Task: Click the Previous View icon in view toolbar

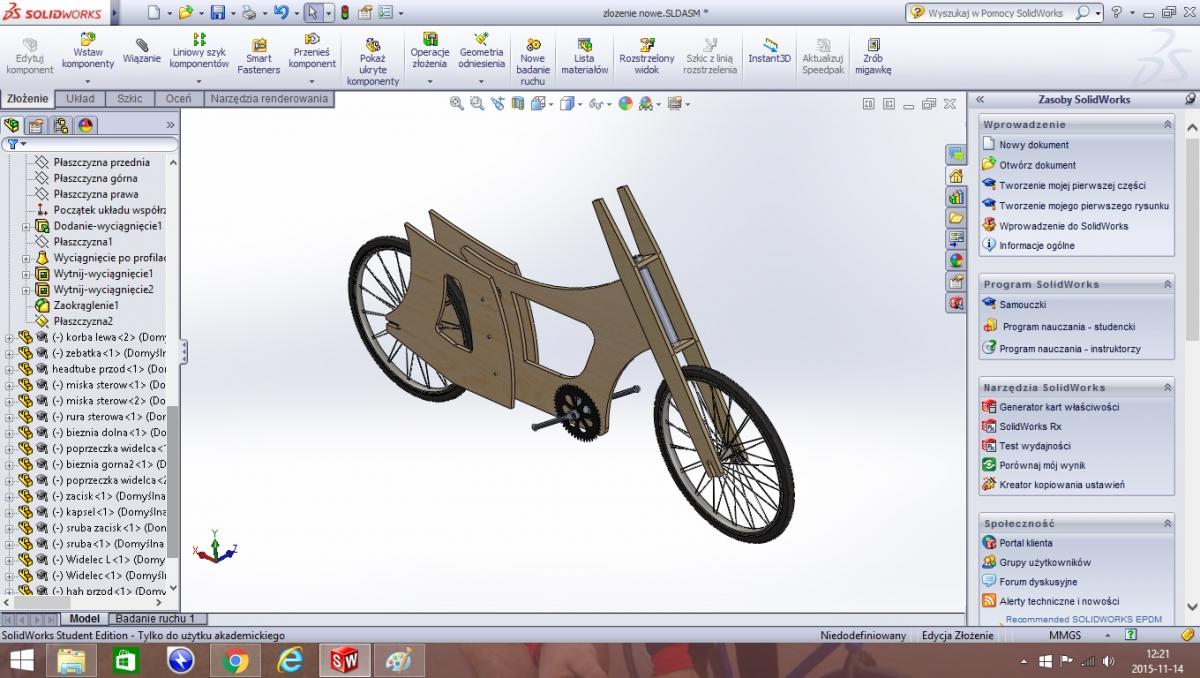Action: click(x=498, y=103)
